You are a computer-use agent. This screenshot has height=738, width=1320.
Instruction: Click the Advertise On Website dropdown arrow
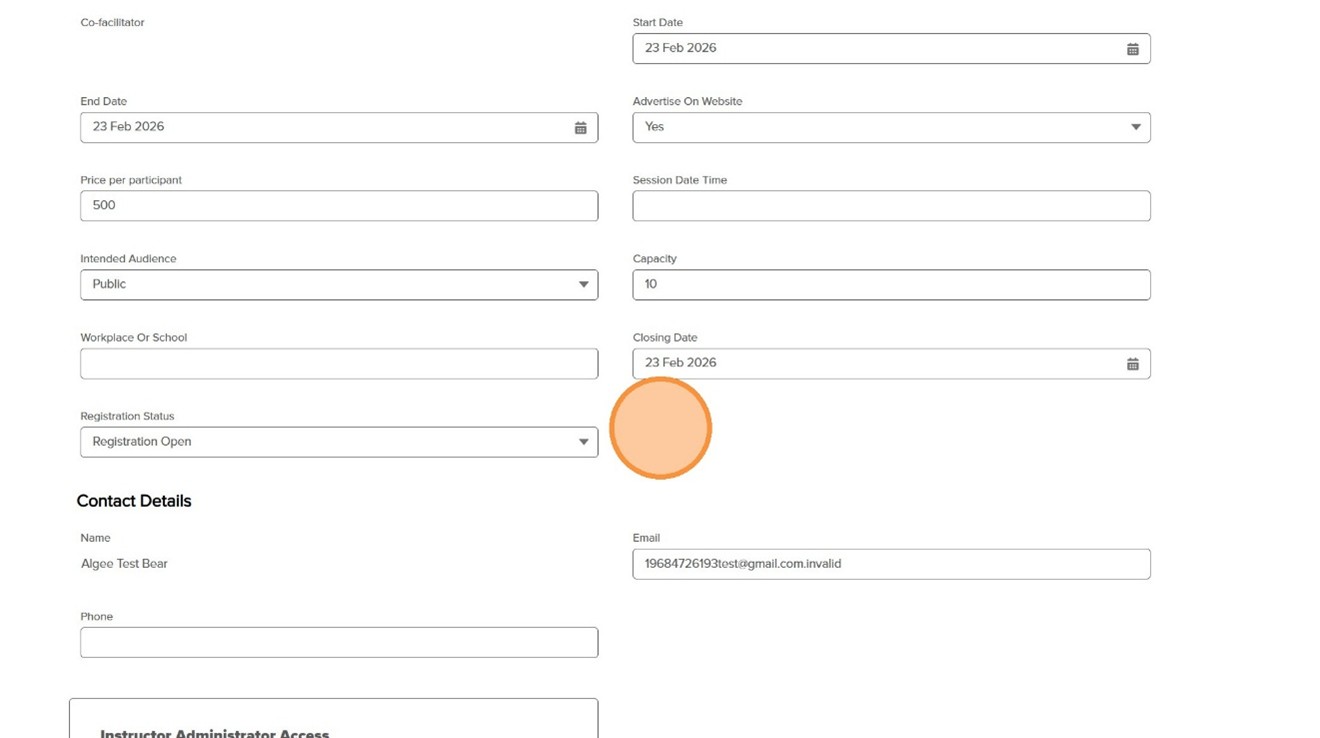[x=1135, y=127]
